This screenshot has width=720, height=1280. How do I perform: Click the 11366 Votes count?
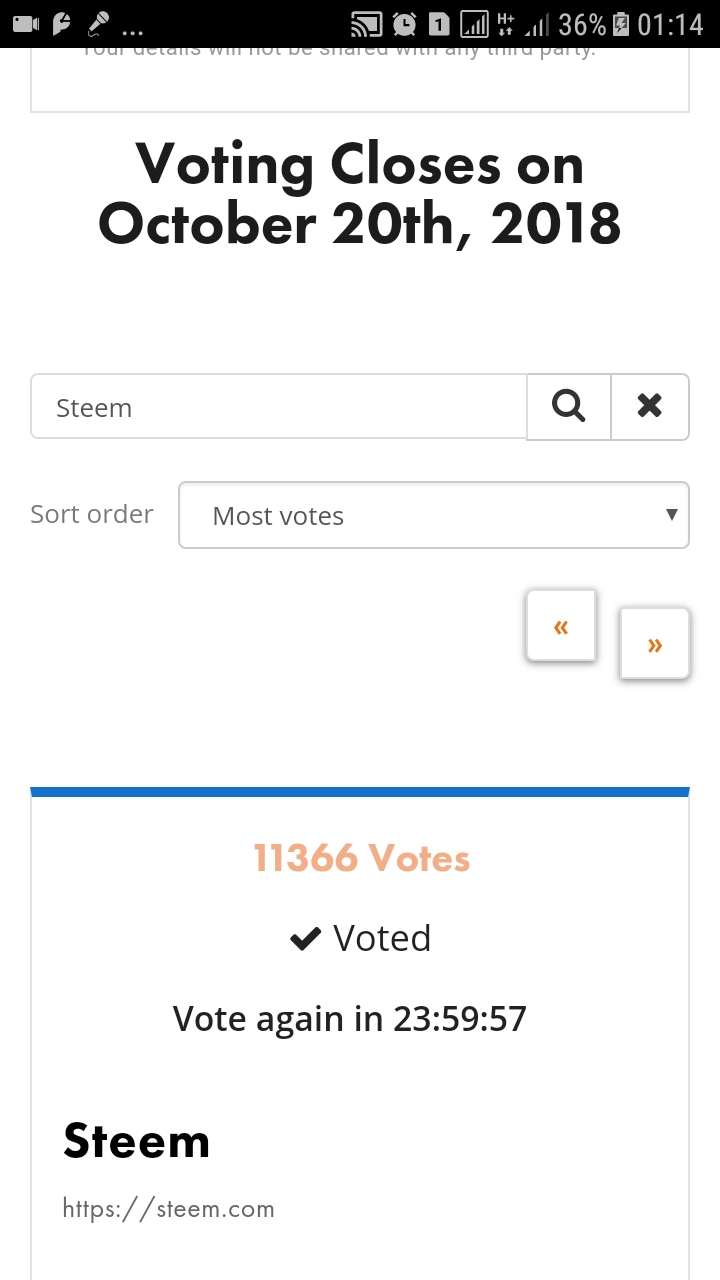pos(361,858)
